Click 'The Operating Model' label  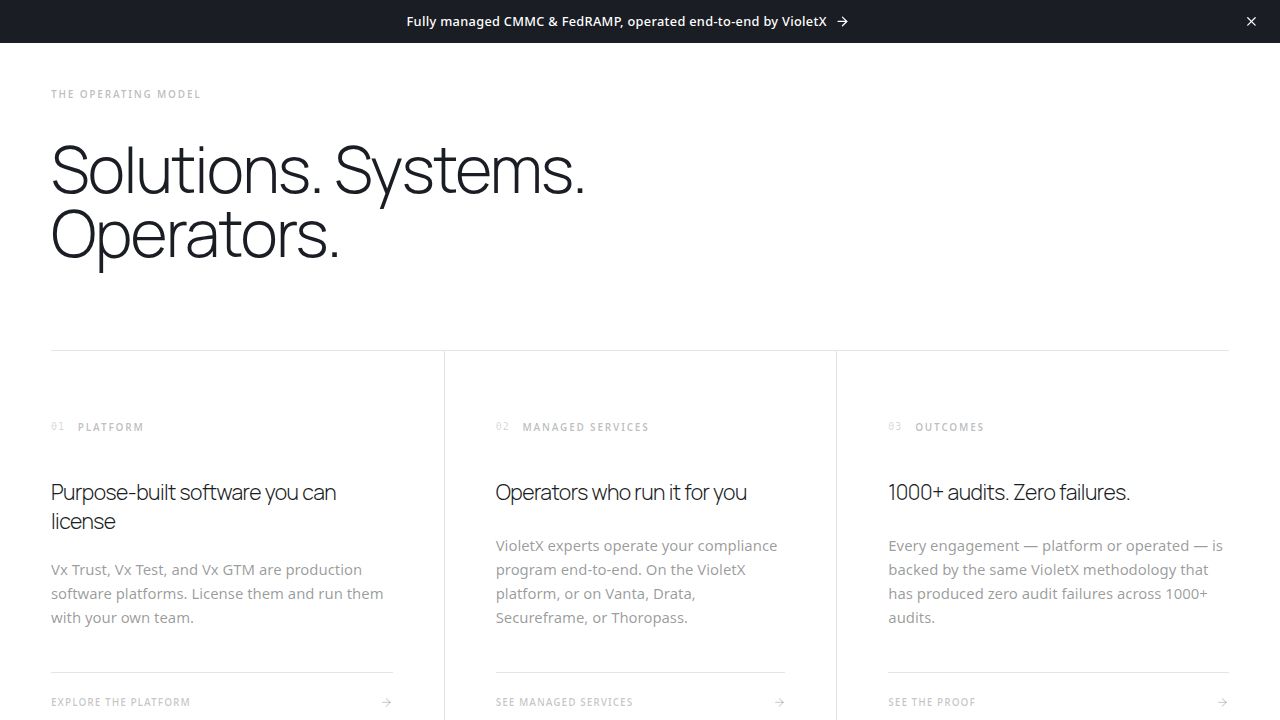click(x=126, y=94)
